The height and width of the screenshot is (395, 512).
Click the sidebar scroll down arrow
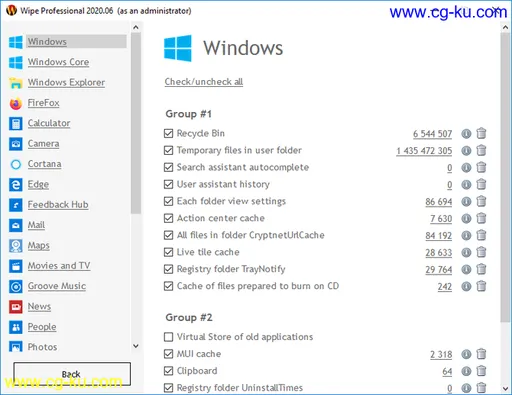136,346
